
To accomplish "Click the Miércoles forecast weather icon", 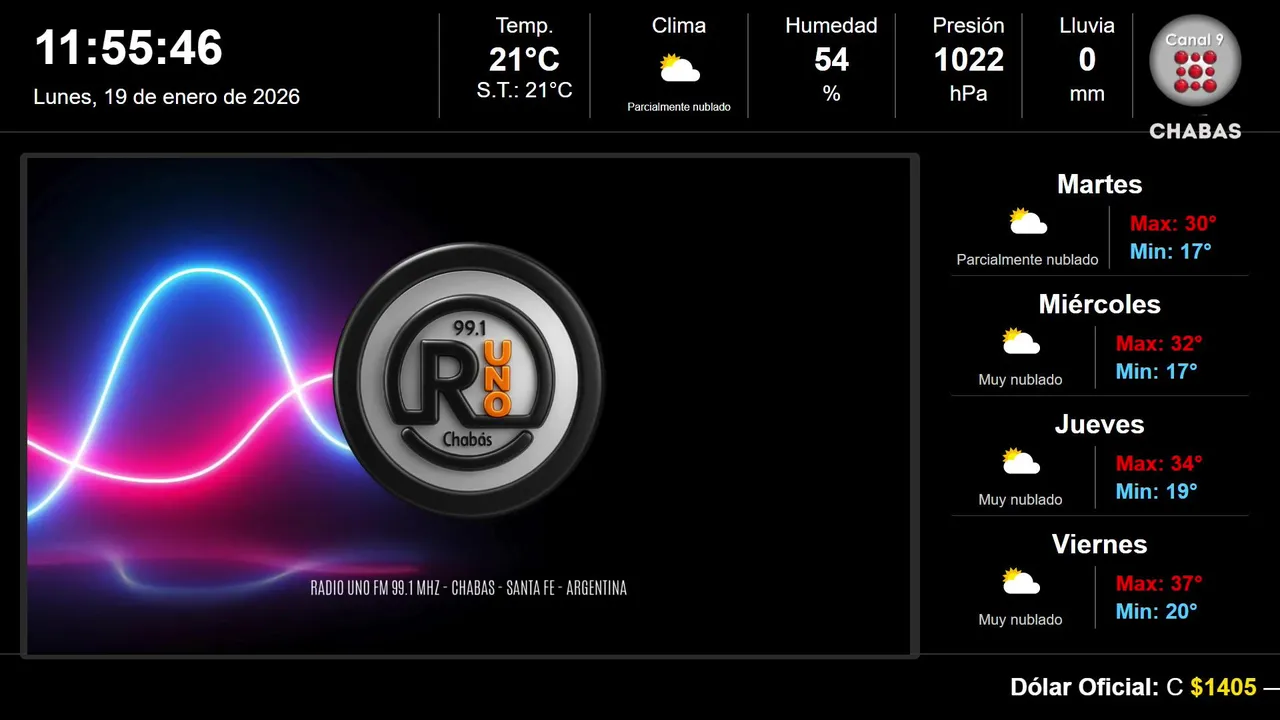I will coord(1021,341).
